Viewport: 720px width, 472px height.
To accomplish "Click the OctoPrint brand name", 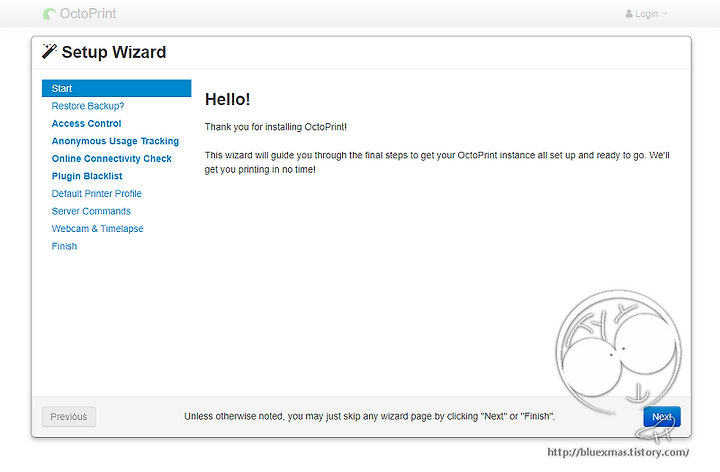I will coord(88,14).
